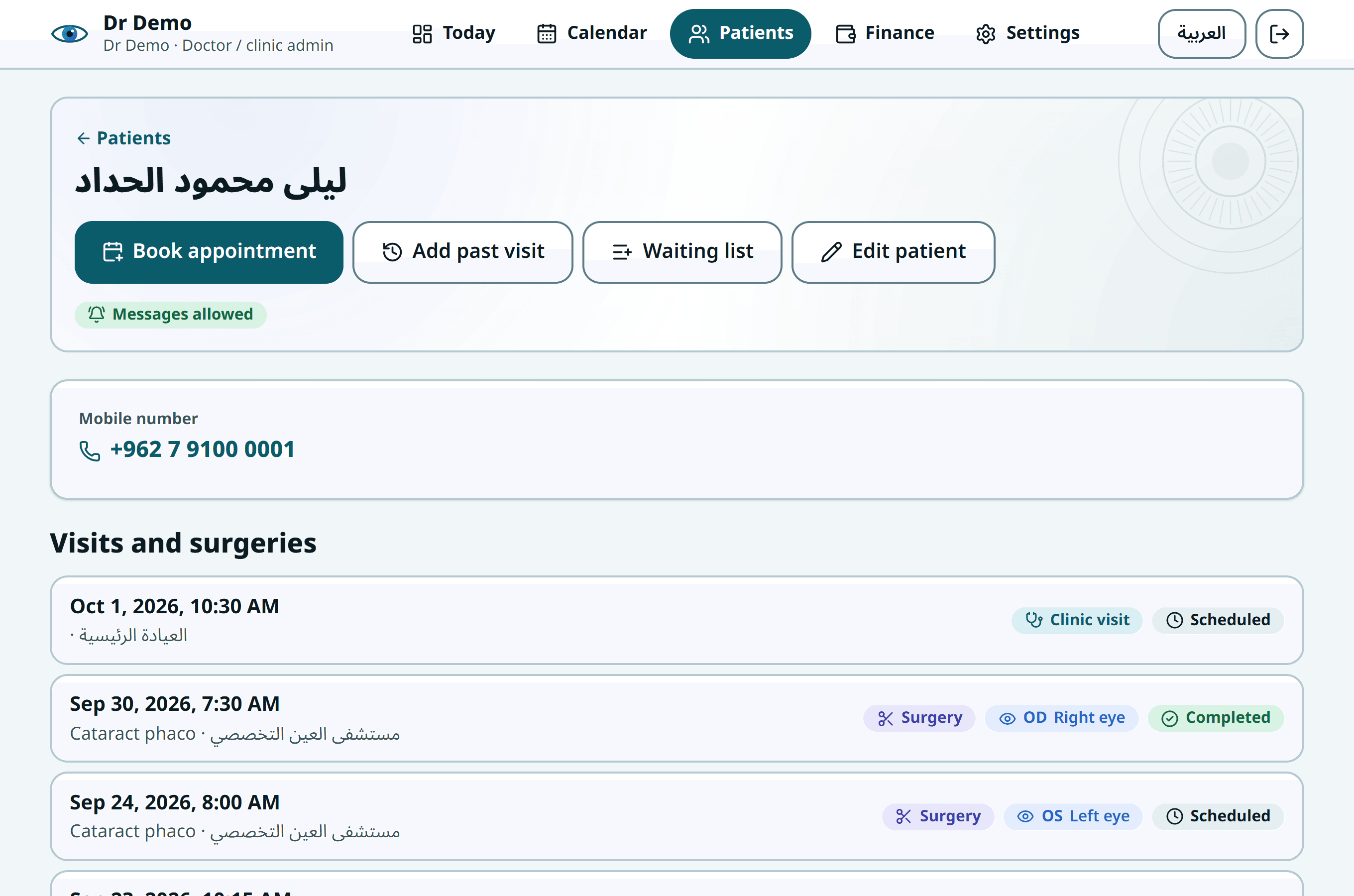Open the Sep 30, 2026, 7:30 AM surgery card
The image size is (1354, 896).
(x=677, y=718)
